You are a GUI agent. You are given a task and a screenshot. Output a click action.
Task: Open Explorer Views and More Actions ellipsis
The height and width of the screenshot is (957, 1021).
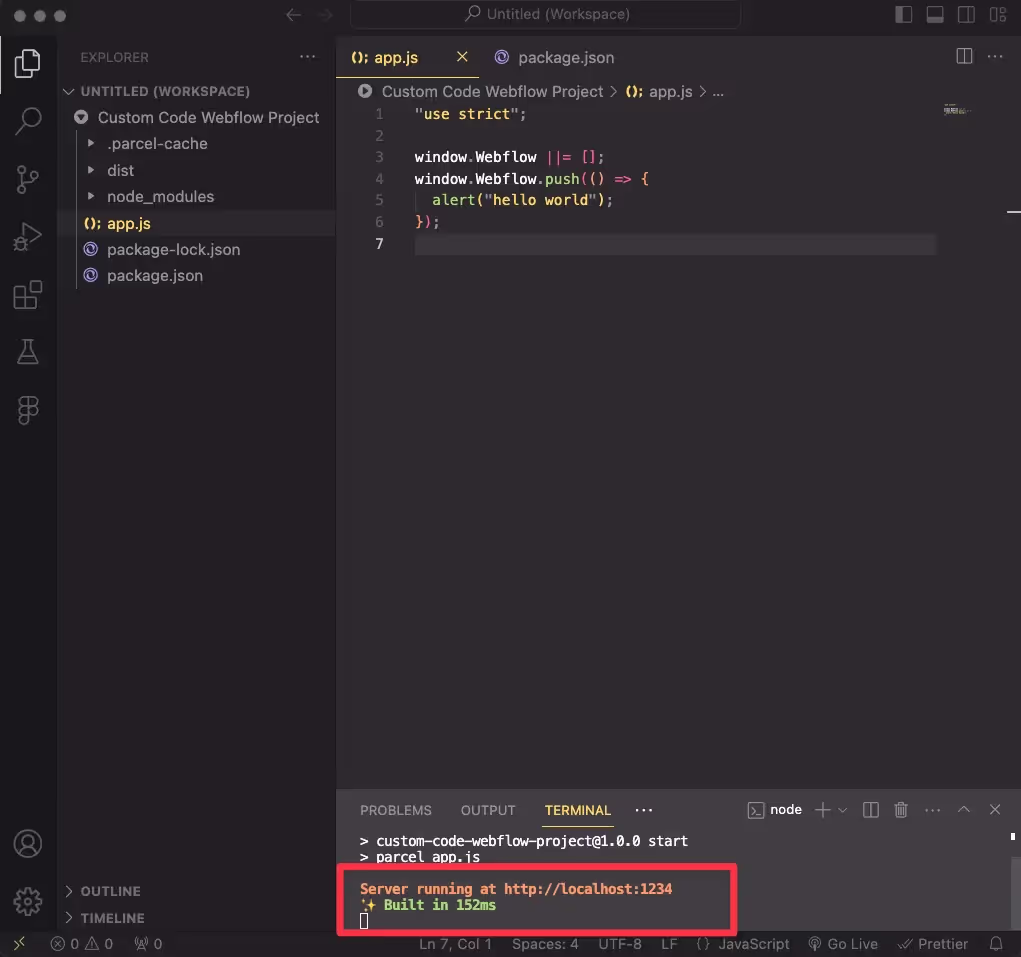coord(307,57)
